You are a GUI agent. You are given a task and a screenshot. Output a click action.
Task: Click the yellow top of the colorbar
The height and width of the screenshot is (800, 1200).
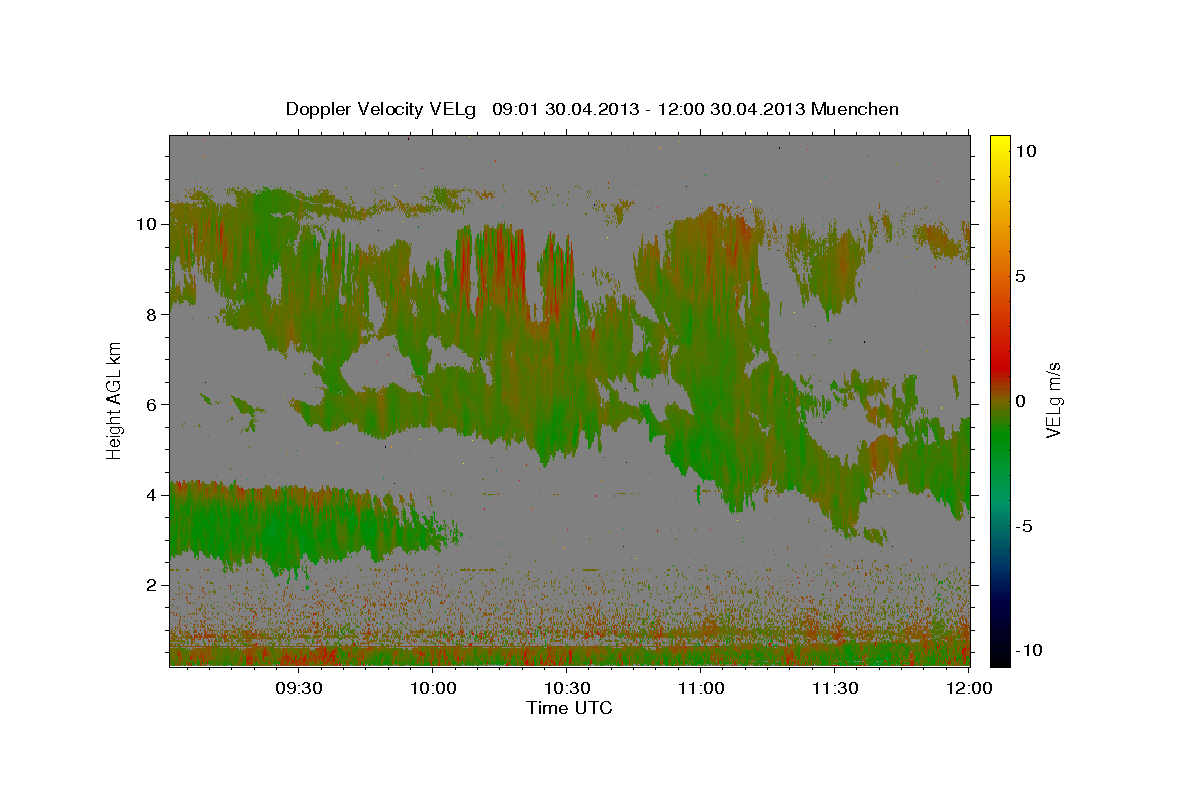pyautogui.click(x=999, y=145)
